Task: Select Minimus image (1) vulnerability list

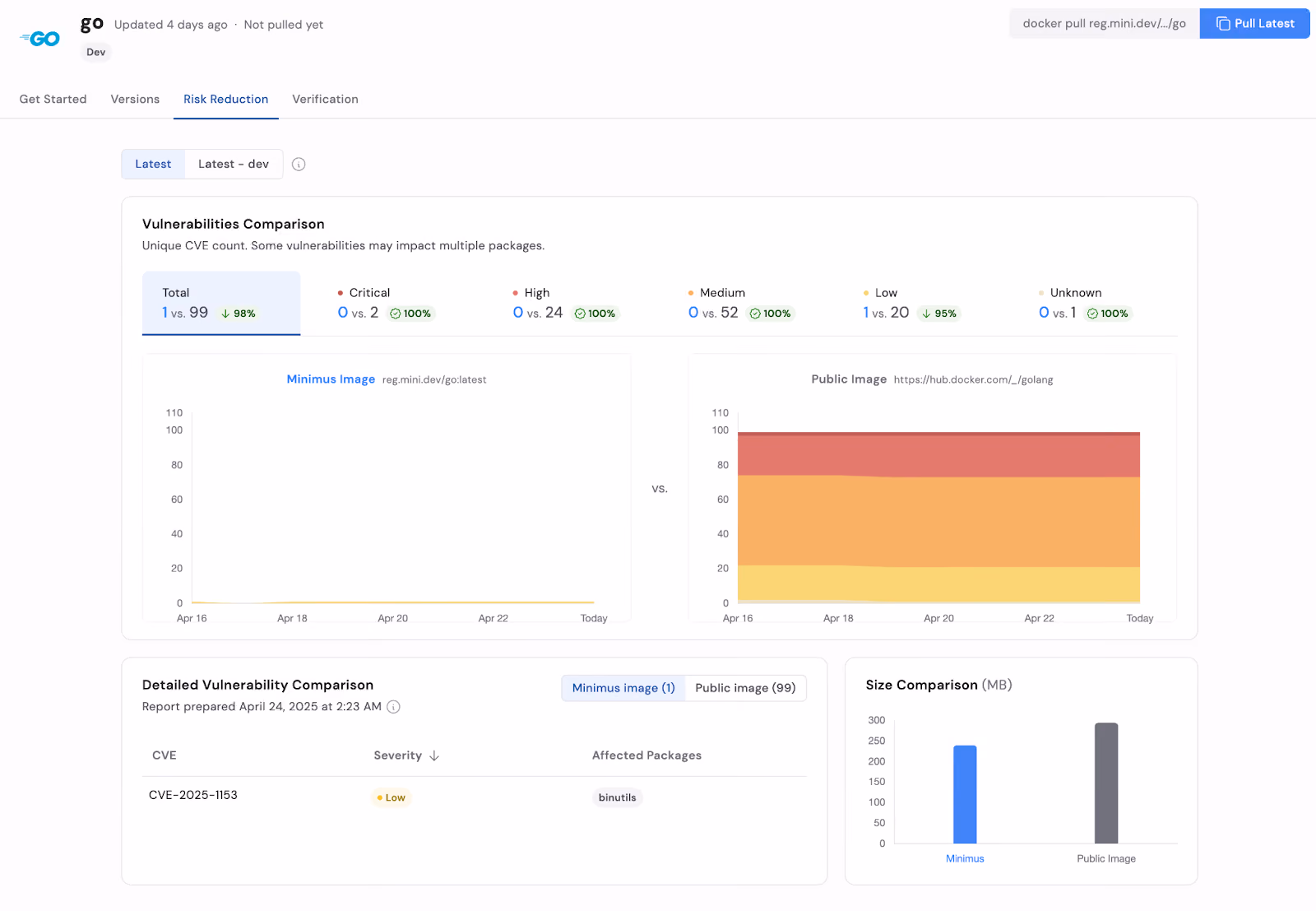Action: [x=623, y=688]
